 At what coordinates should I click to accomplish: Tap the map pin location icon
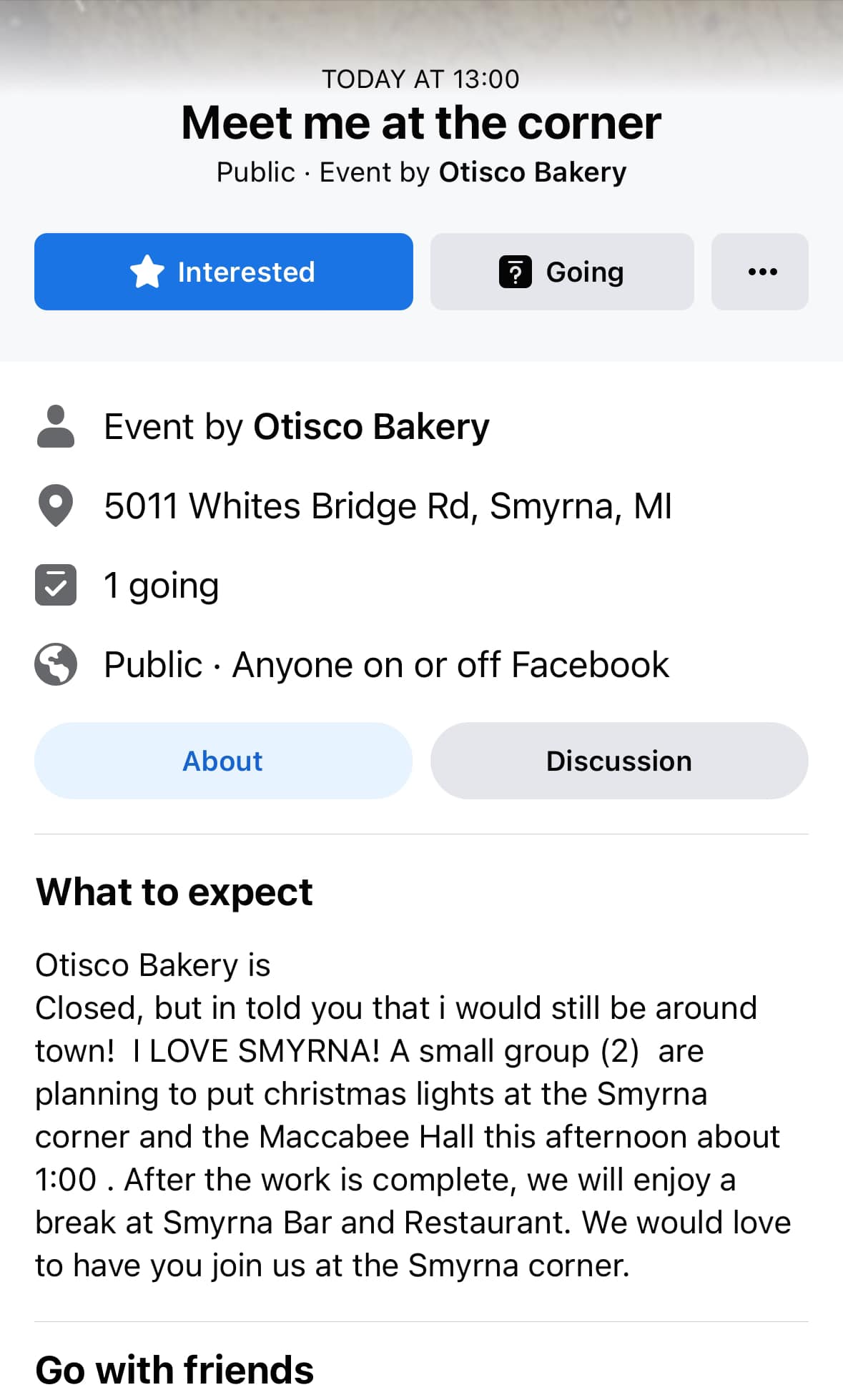pos(56,506)
